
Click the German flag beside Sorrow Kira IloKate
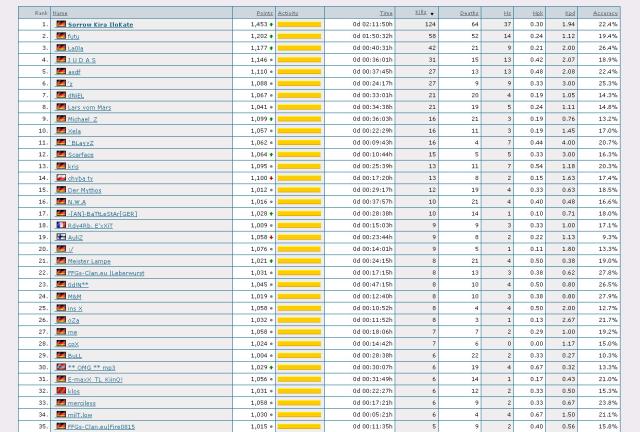point(60,24)
